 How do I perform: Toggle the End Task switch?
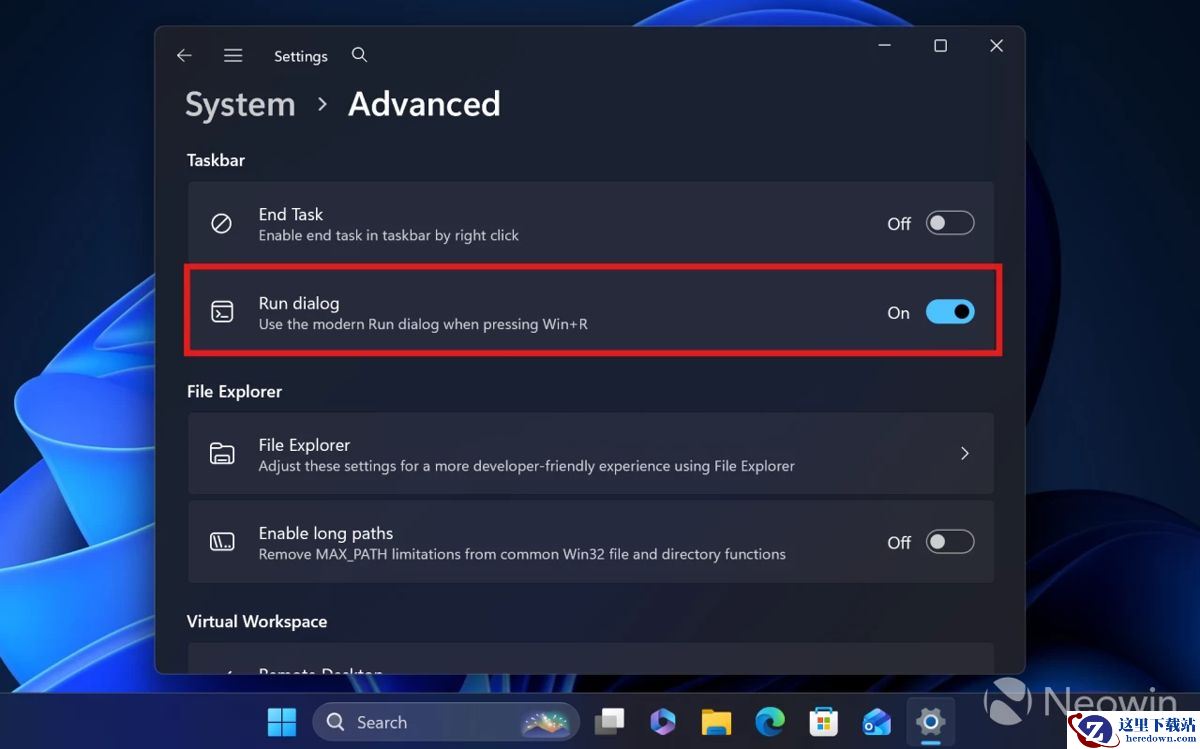(x=950, y=223)
